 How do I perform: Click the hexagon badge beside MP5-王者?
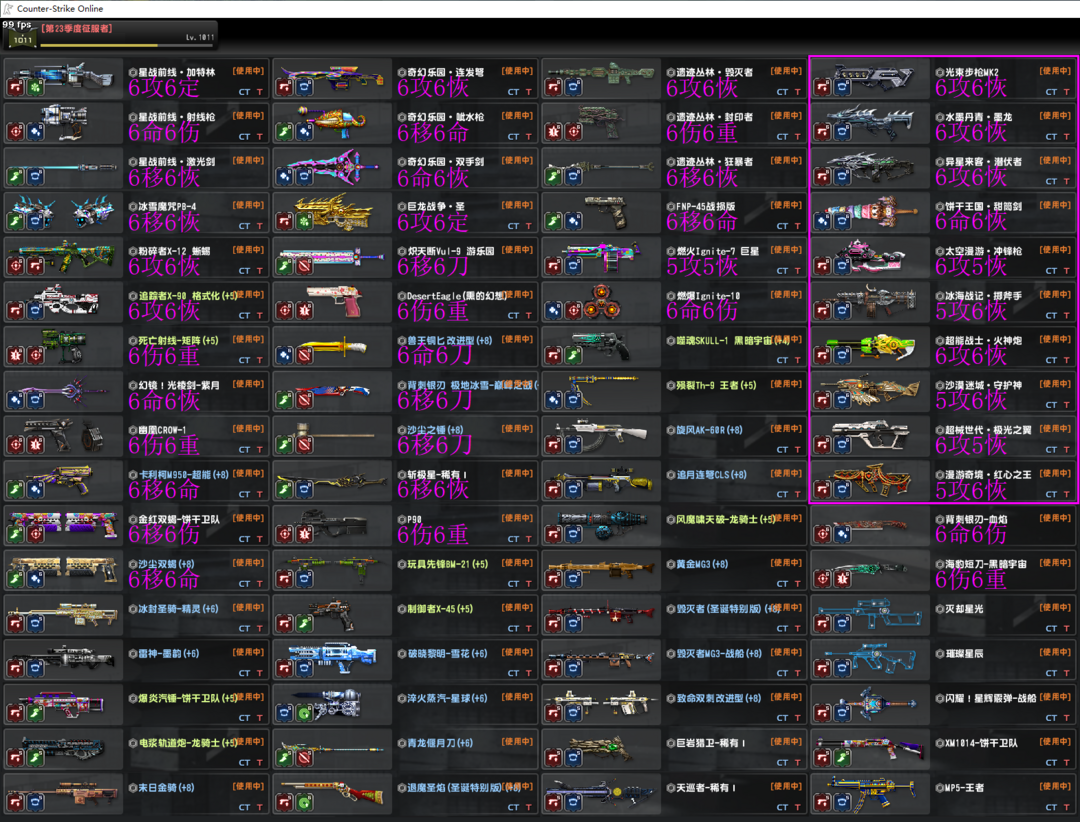tap(938, 787)
